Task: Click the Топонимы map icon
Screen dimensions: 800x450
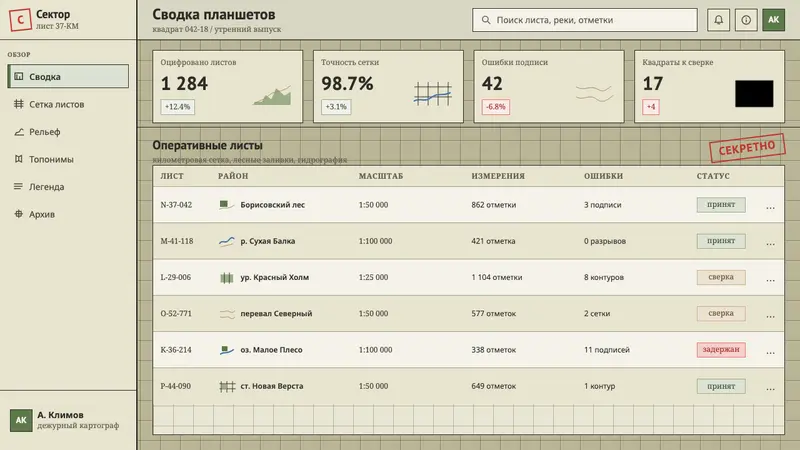Action: pyautogui.click(x=19, y=159)
